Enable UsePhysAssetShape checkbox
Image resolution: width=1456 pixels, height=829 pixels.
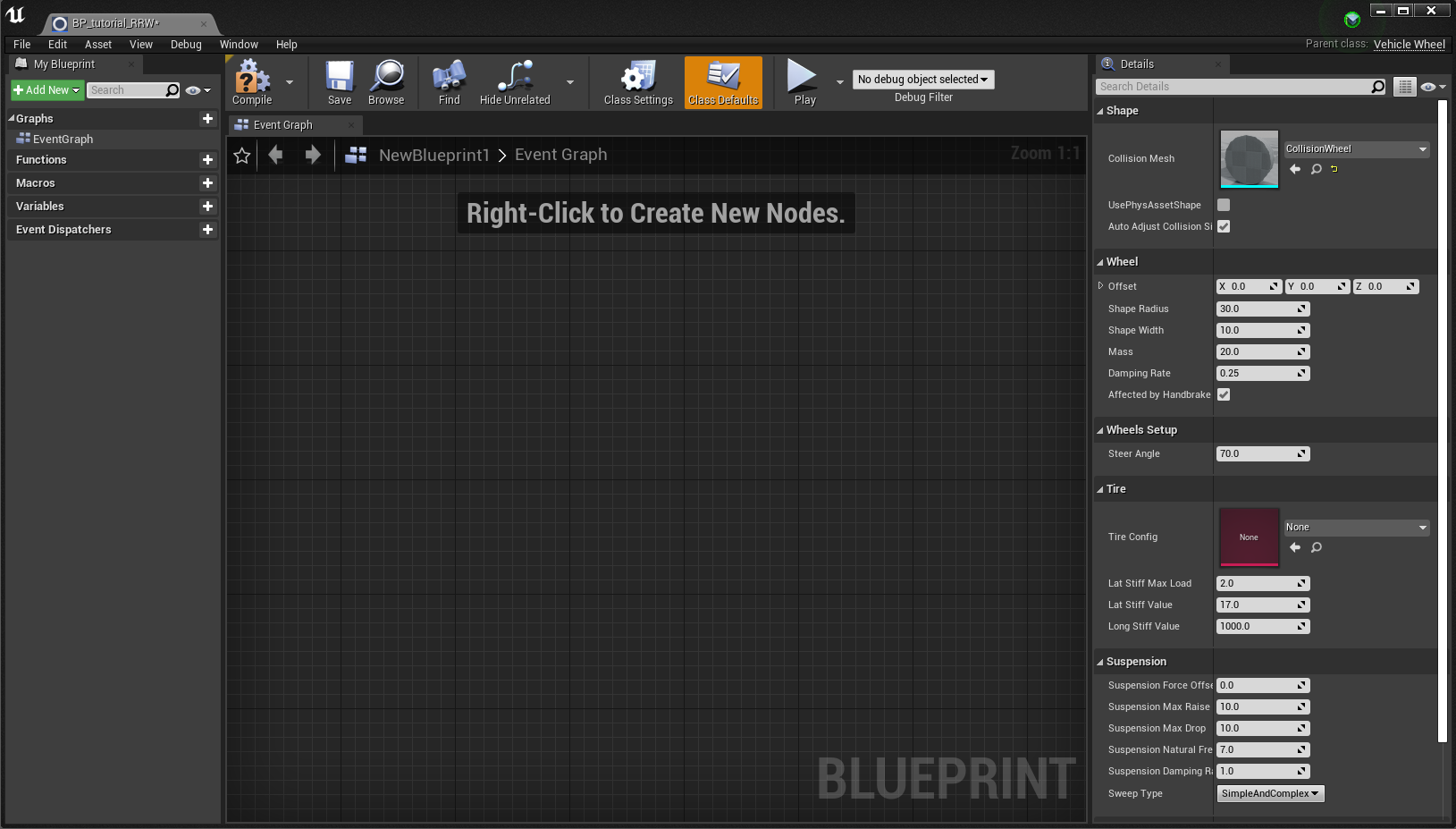1223,205
